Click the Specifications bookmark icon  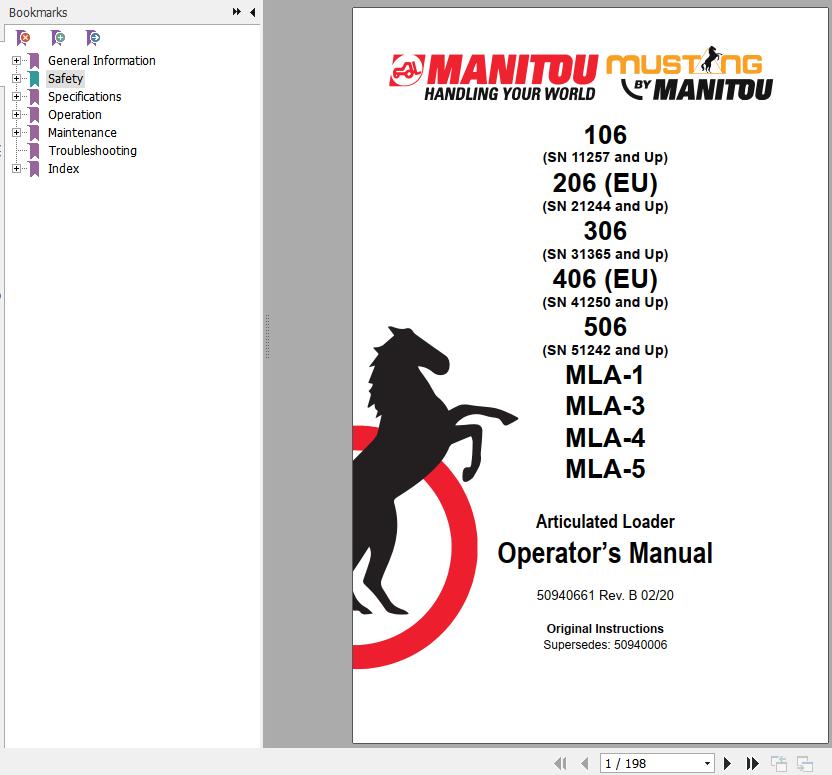point(34,97)
